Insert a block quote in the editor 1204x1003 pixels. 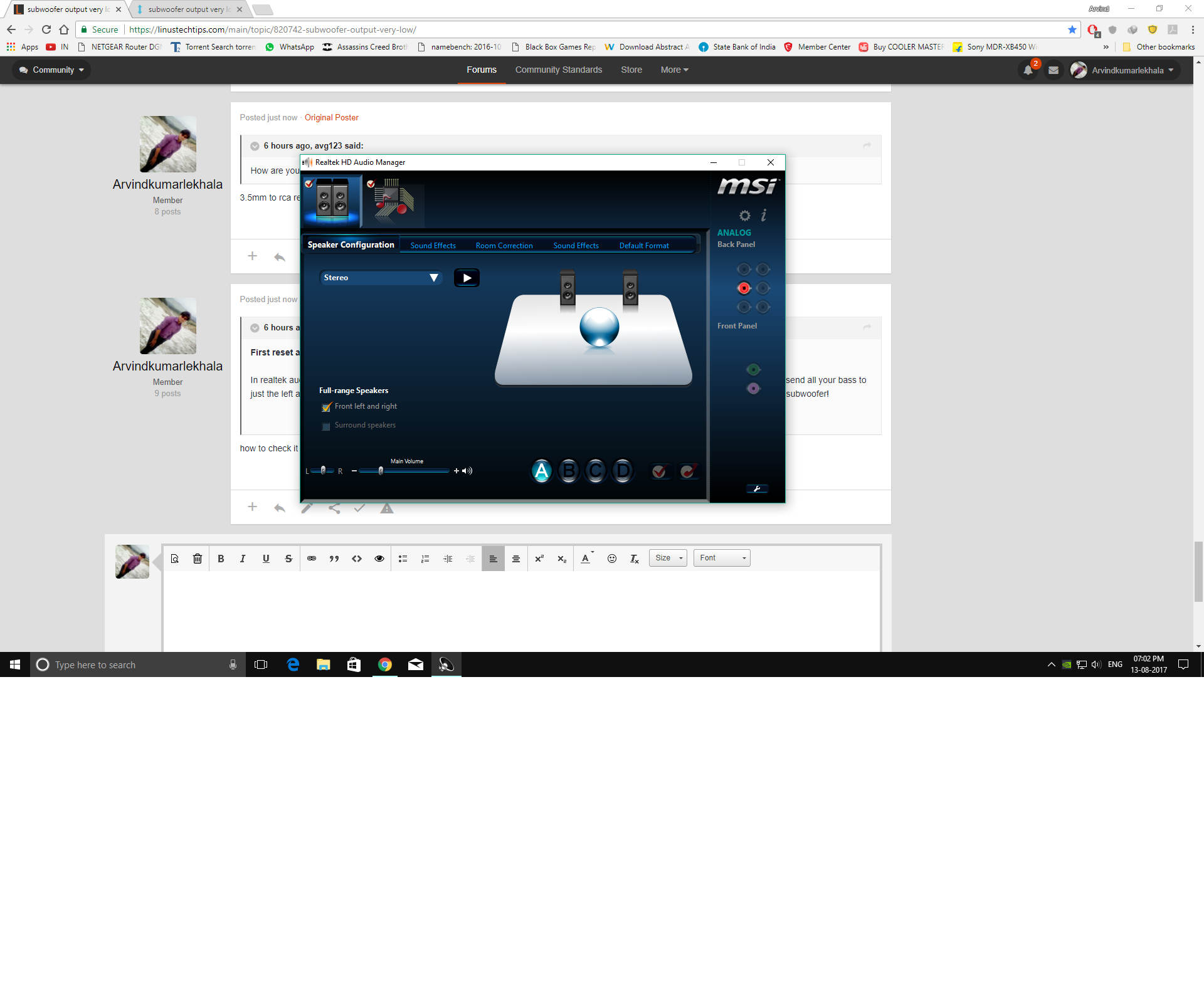tap(334, 558)
